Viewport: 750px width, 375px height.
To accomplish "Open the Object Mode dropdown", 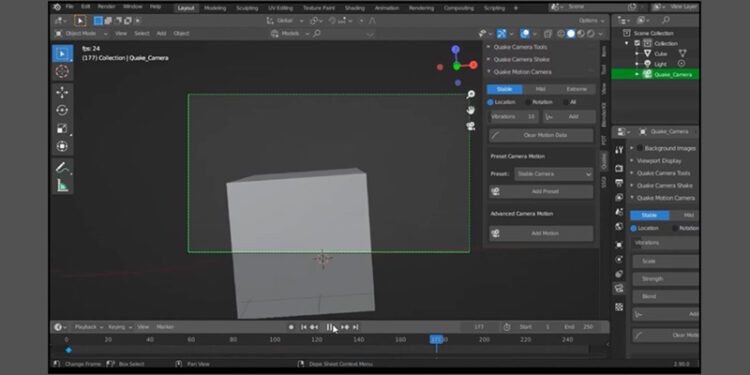I will 81,33.
